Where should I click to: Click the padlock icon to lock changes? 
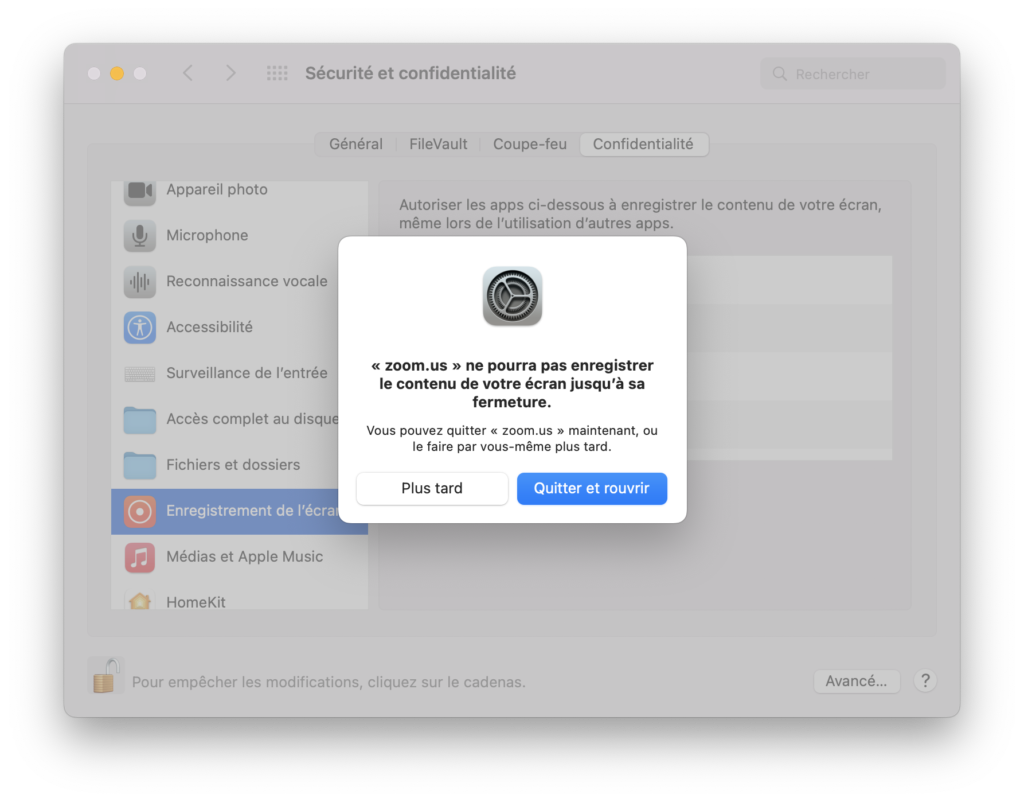pyautogui.click(x=105, y=676)
